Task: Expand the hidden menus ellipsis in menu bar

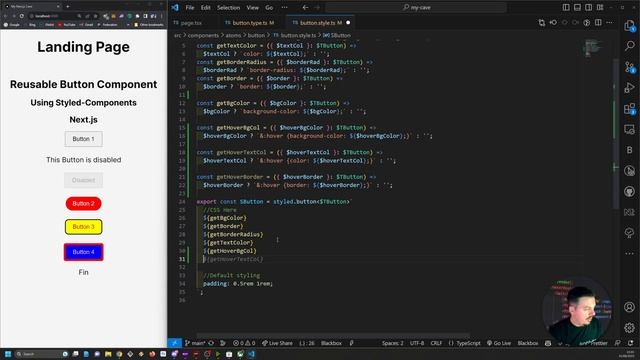Action: (x=284, y=7)
